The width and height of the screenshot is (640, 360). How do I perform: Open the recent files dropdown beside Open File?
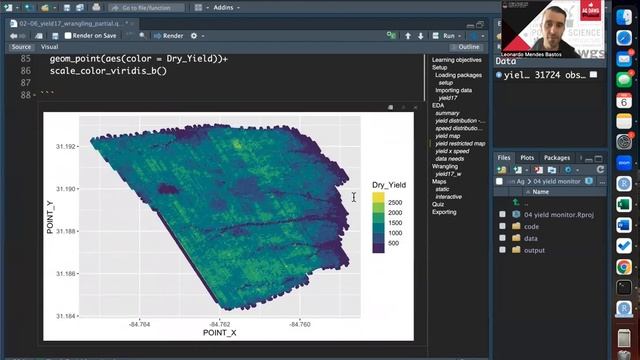[54, 8]
